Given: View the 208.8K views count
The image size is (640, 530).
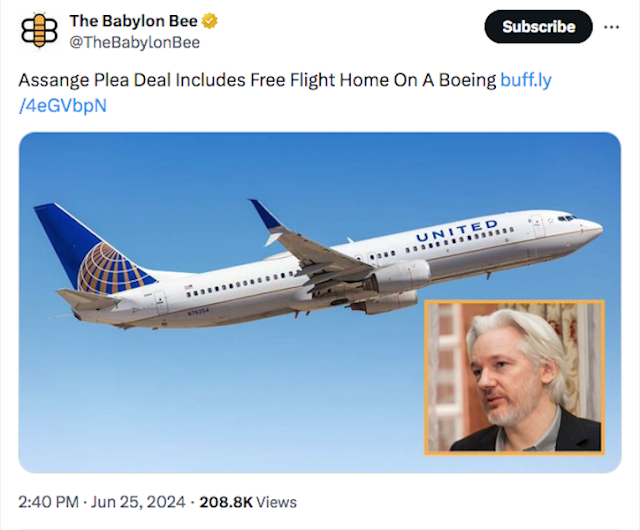Looking at the screenshot, I should [226, 502].
